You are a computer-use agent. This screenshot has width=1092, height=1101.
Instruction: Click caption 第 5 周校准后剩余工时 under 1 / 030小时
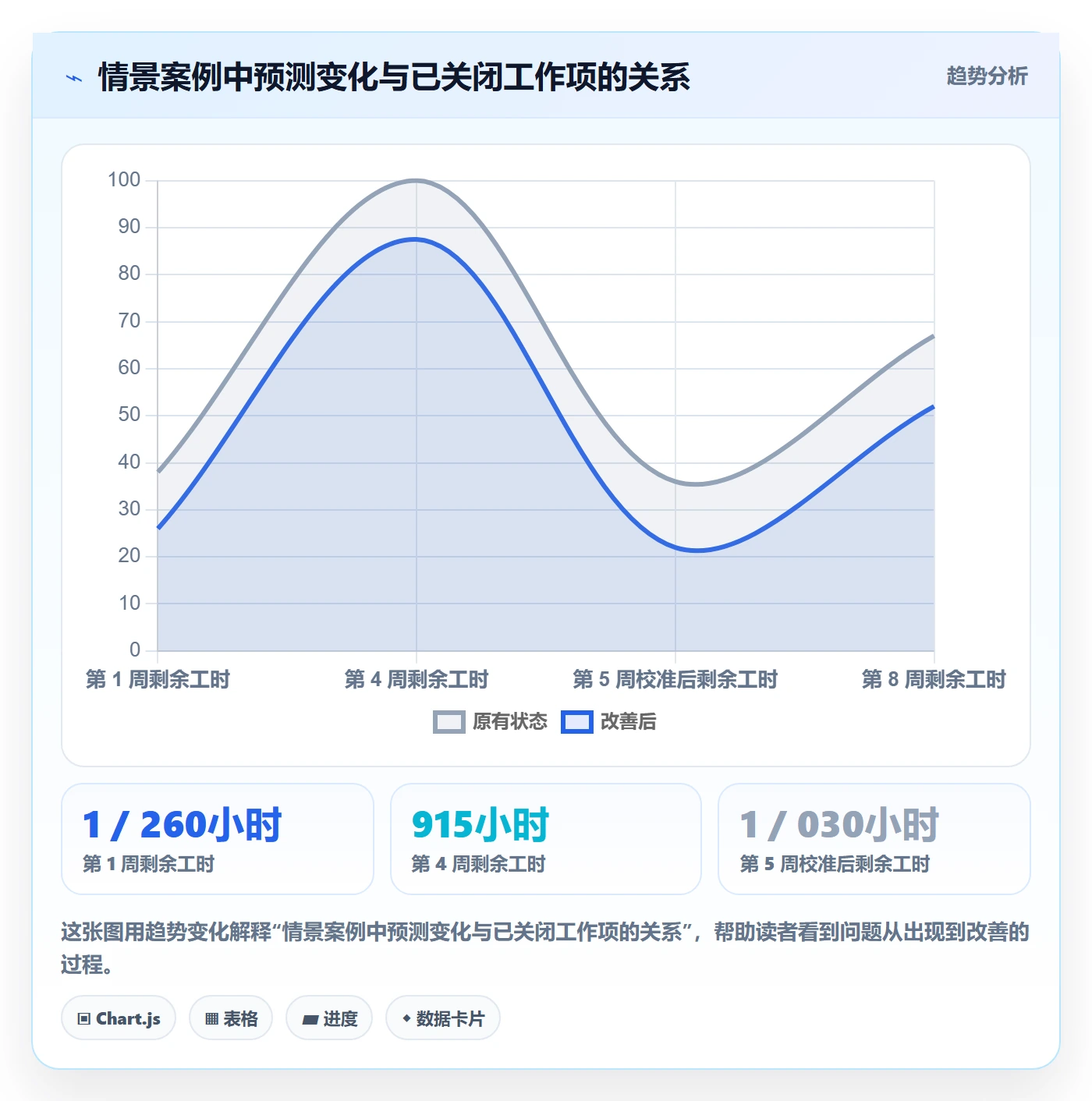[x=835, y=864]
